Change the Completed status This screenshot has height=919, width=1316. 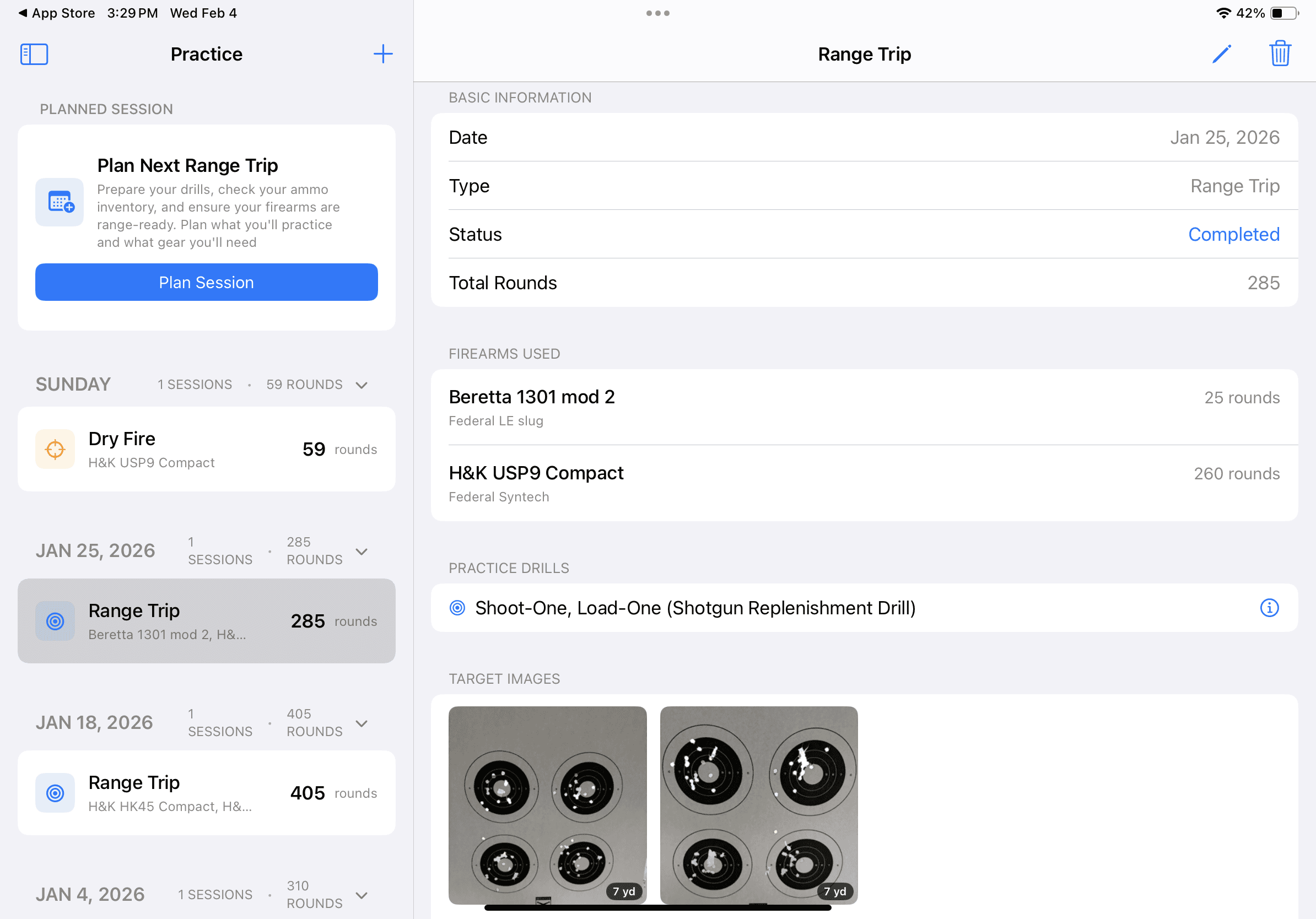click(1234, 234)
